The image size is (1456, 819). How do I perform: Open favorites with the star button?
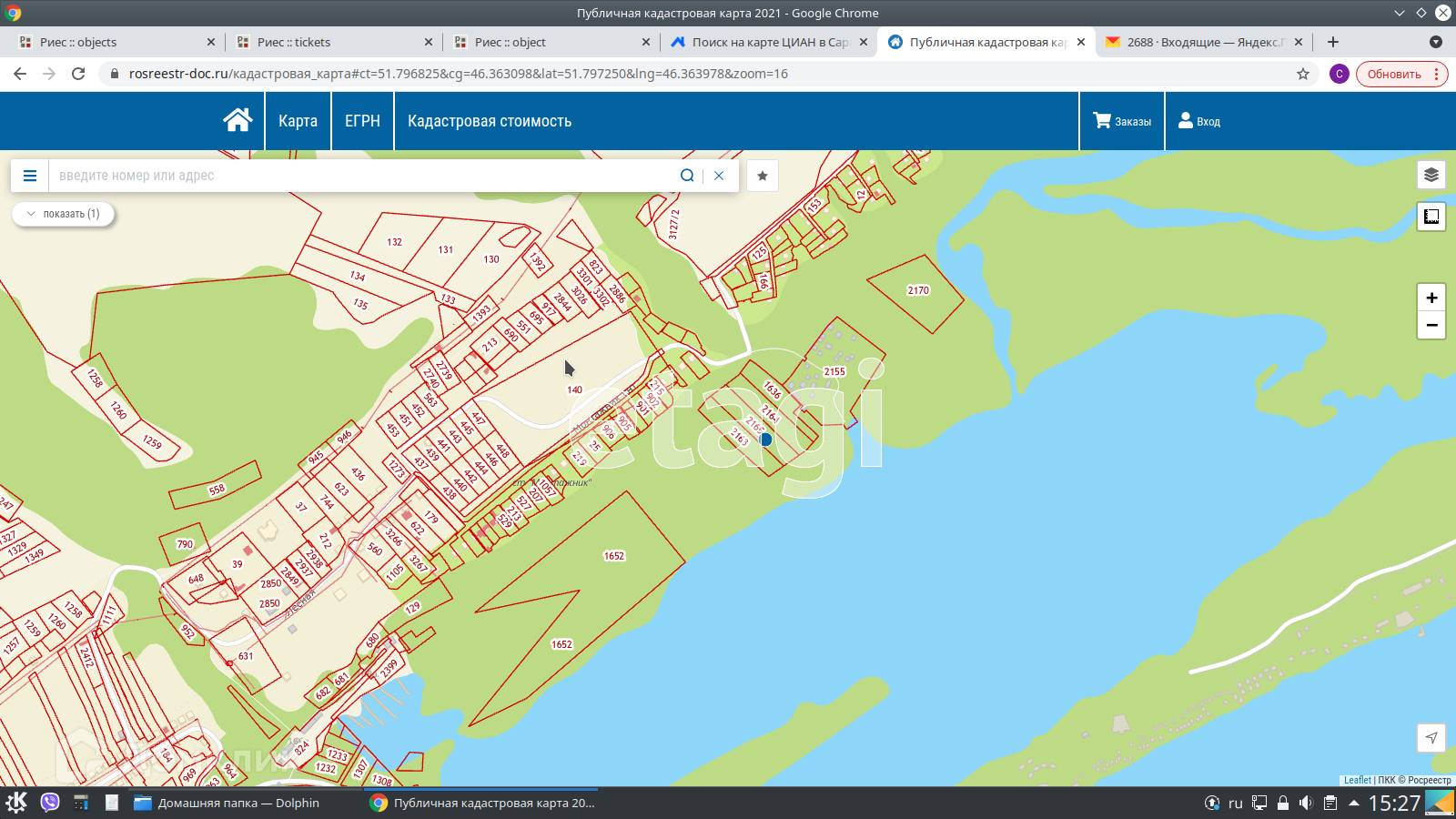pyautogui.click(x=763, y=176)
